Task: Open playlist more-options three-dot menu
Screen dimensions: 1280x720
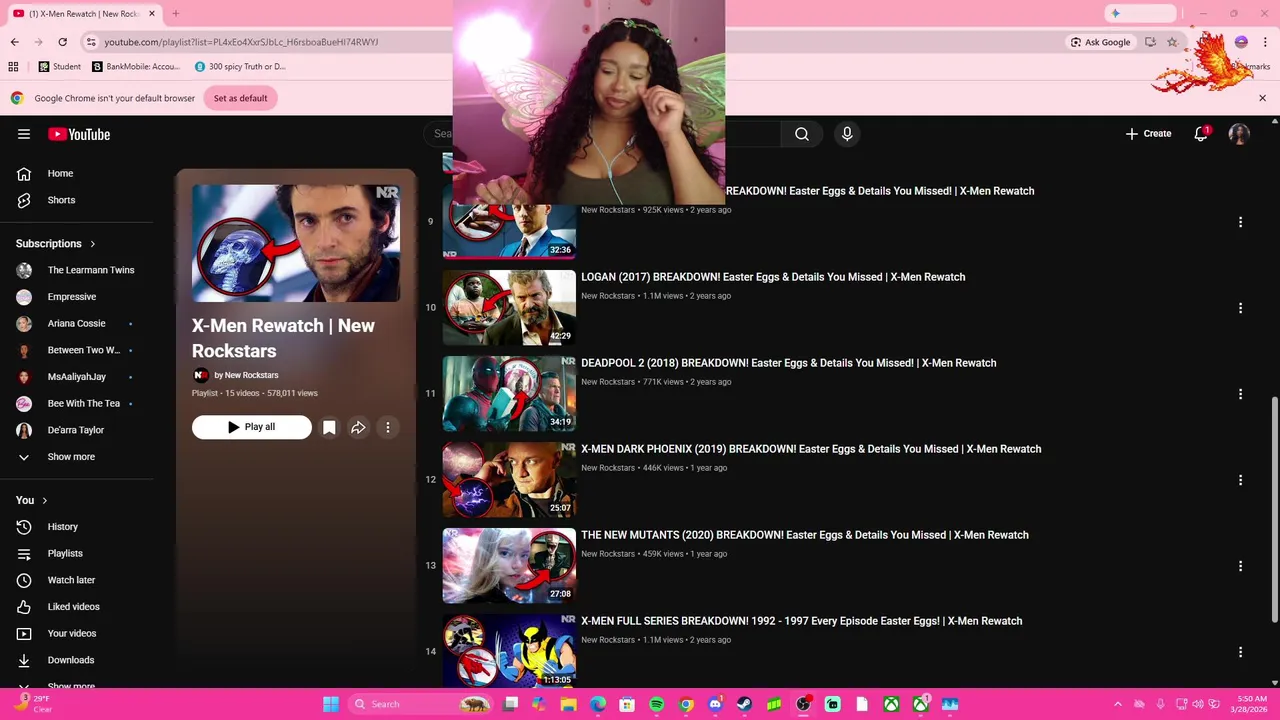Action: pyautogui.click(x=388, y=427)
